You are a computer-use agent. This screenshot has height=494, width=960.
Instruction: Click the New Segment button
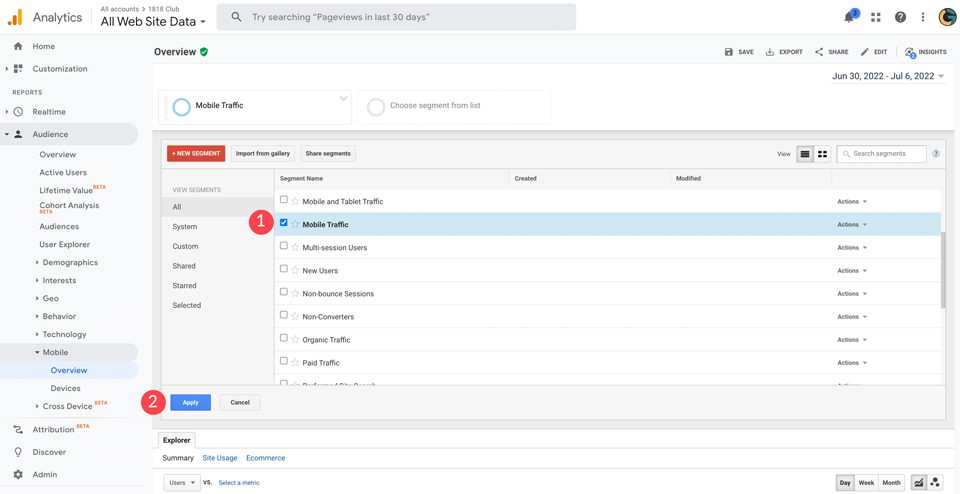tap(196, 153)
